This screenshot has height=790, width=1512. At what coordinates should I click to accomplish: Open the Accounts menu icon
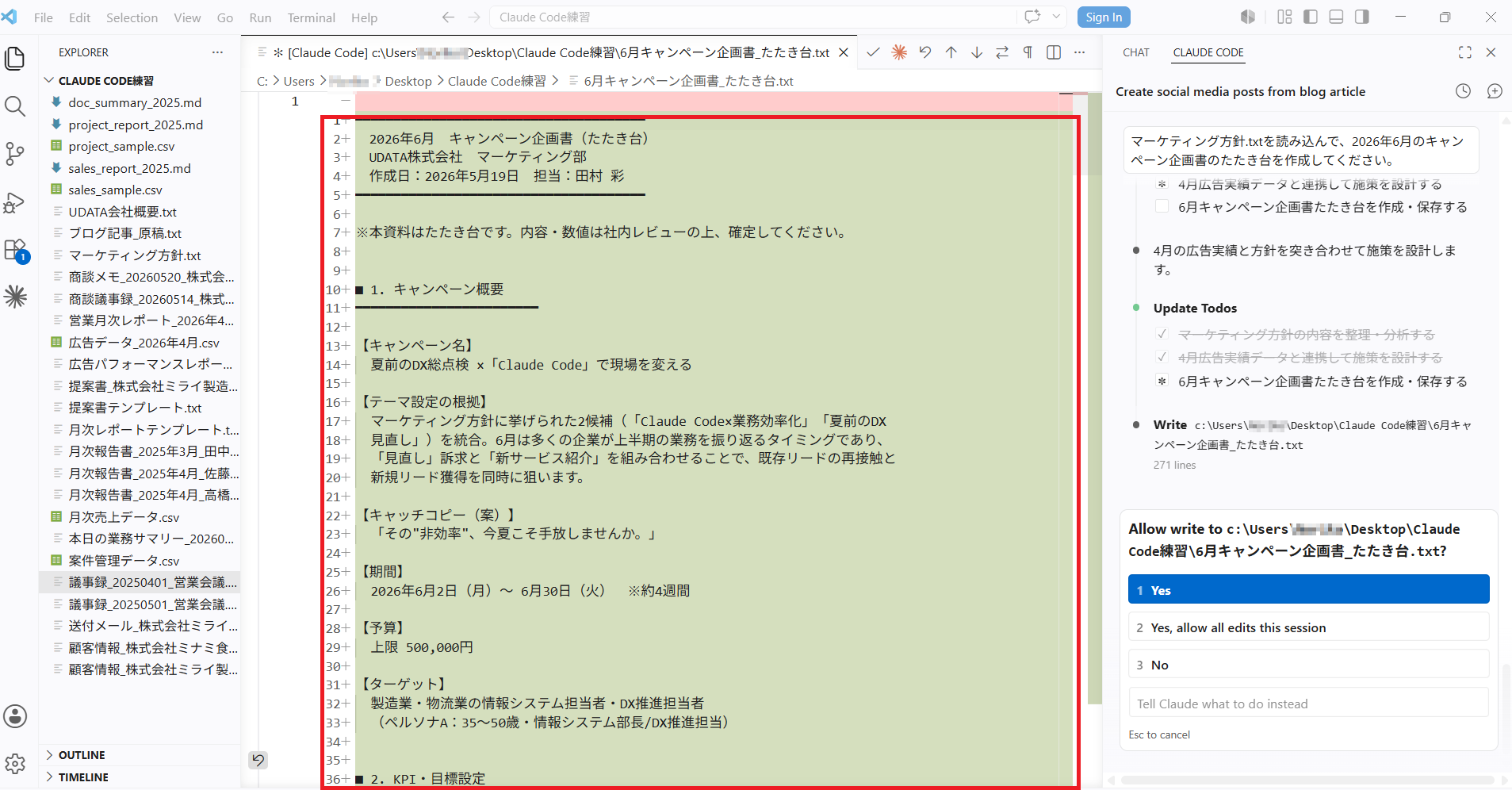[15, 716]
